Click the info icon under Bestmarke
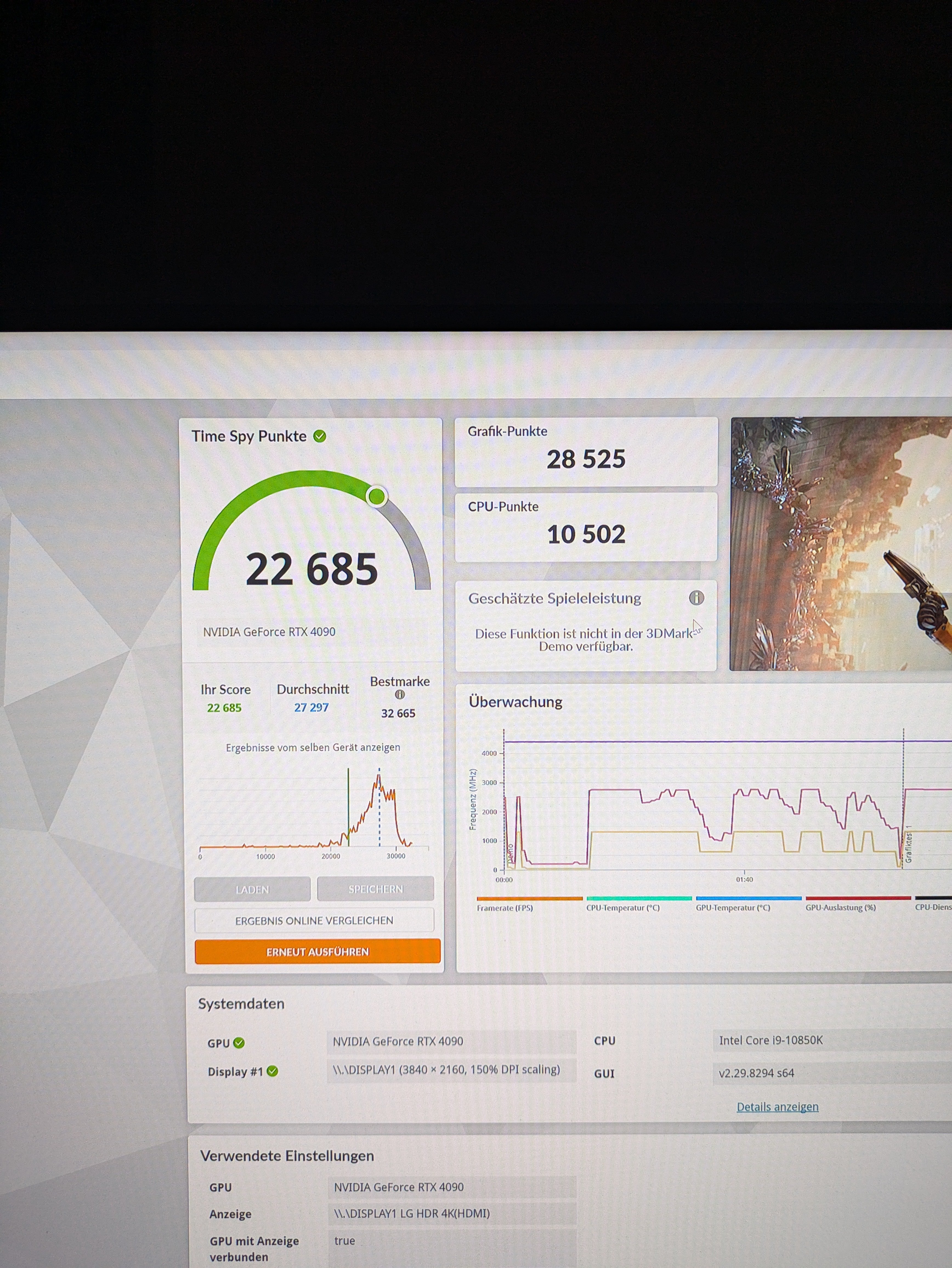Screen dimensions: 952x1268 pyautogui.click(x=399, y=695)
